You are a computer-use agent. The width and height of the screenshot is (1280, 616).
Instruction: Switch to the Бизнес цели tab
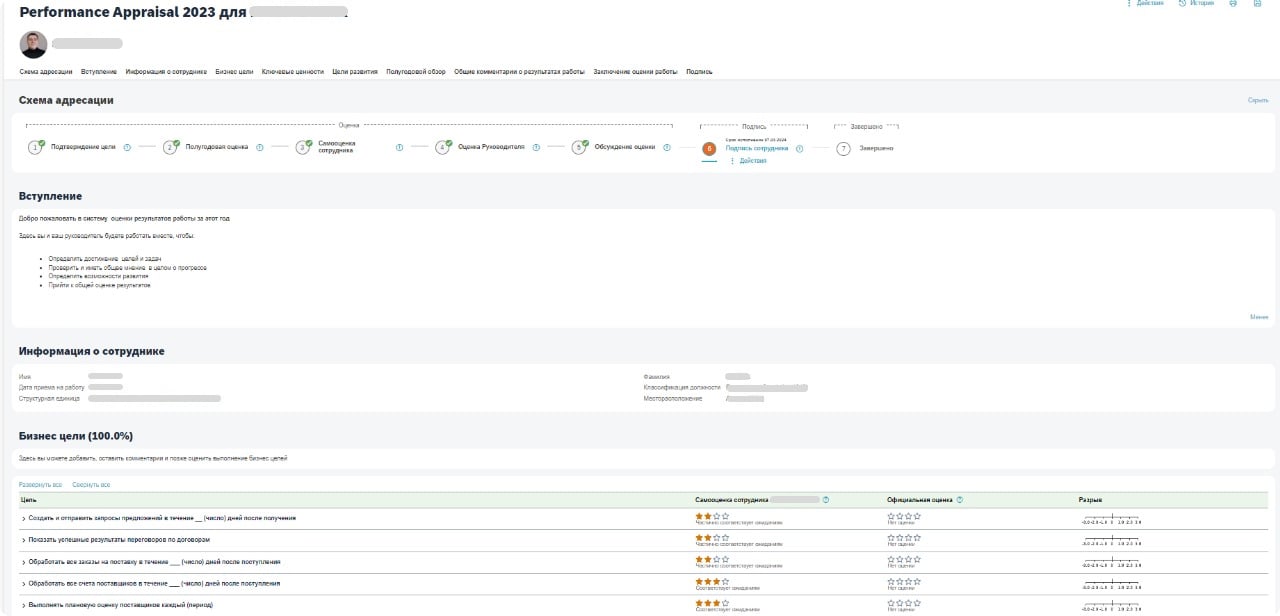point(234,72)
